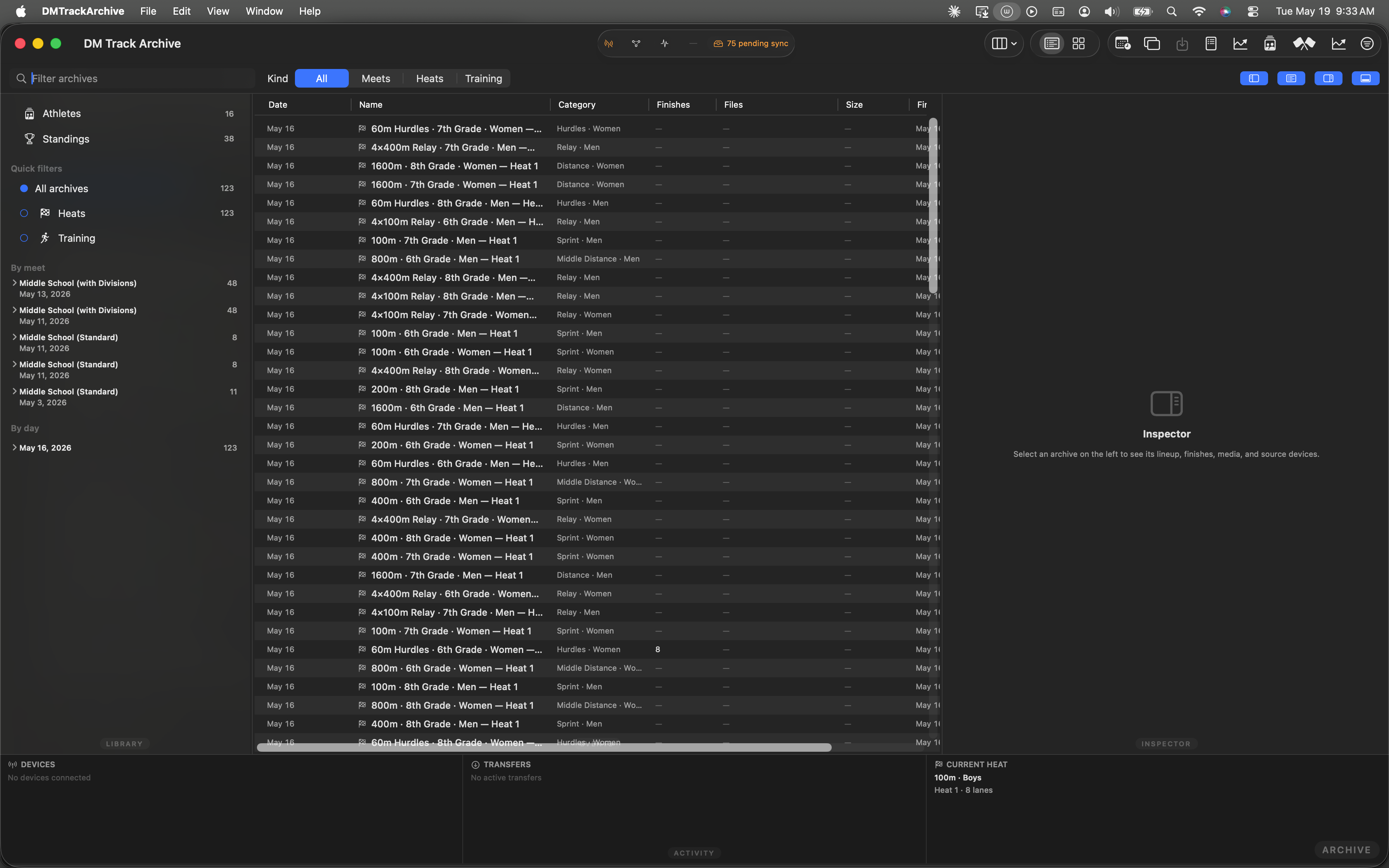This screenshot has width=1389, height=868.
Task: Open the 75 pending sync indicator
Action: pyautogui.click(x=751, y=44)
